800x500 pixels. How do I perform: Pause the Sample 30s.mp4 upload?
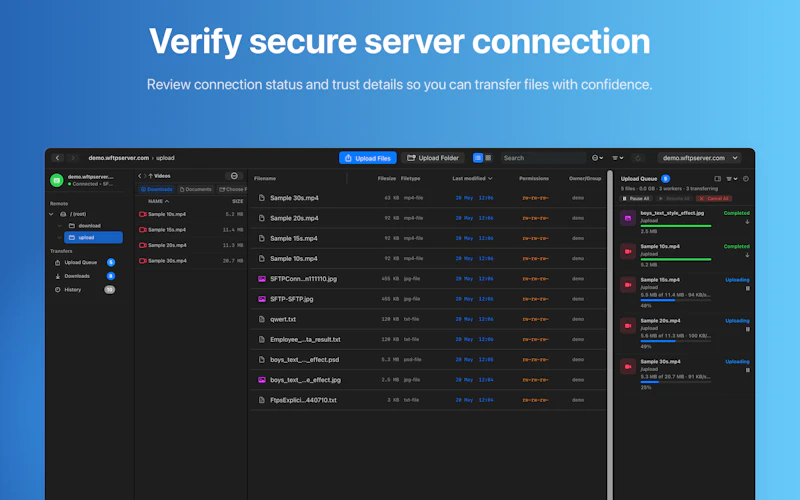pos(747,370)
